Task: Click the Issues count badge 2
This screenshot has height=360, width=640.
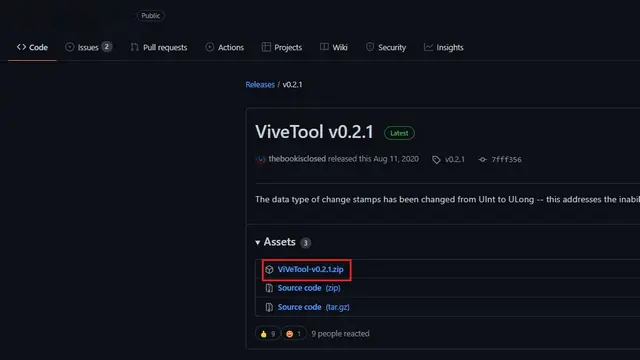Action: tap(107, 47)
